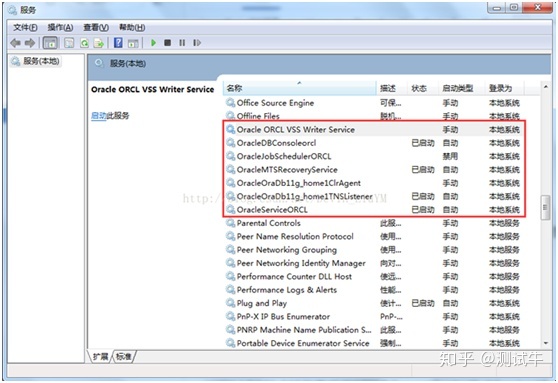Click the properties toolbar icon beside console tree
This screenshot has height=383, width=558.
coord(69,43)
